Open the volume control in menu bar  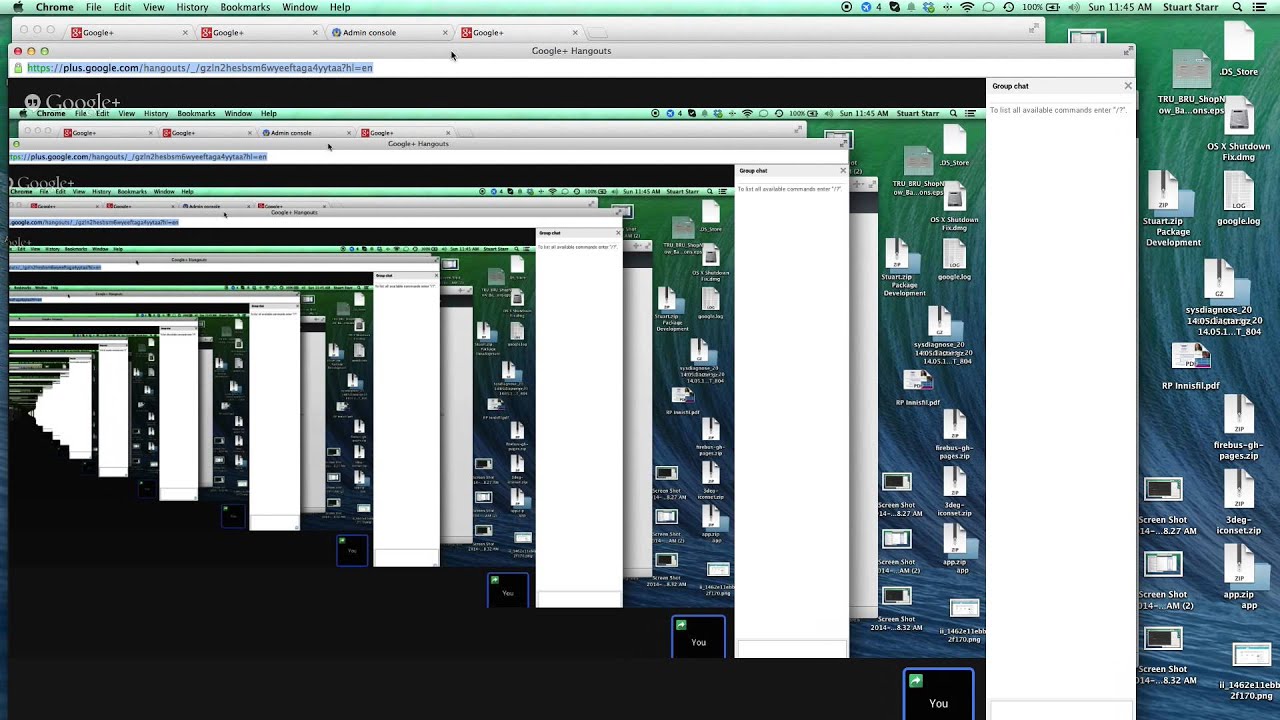pyautogui.click(x=1075, y=7)
